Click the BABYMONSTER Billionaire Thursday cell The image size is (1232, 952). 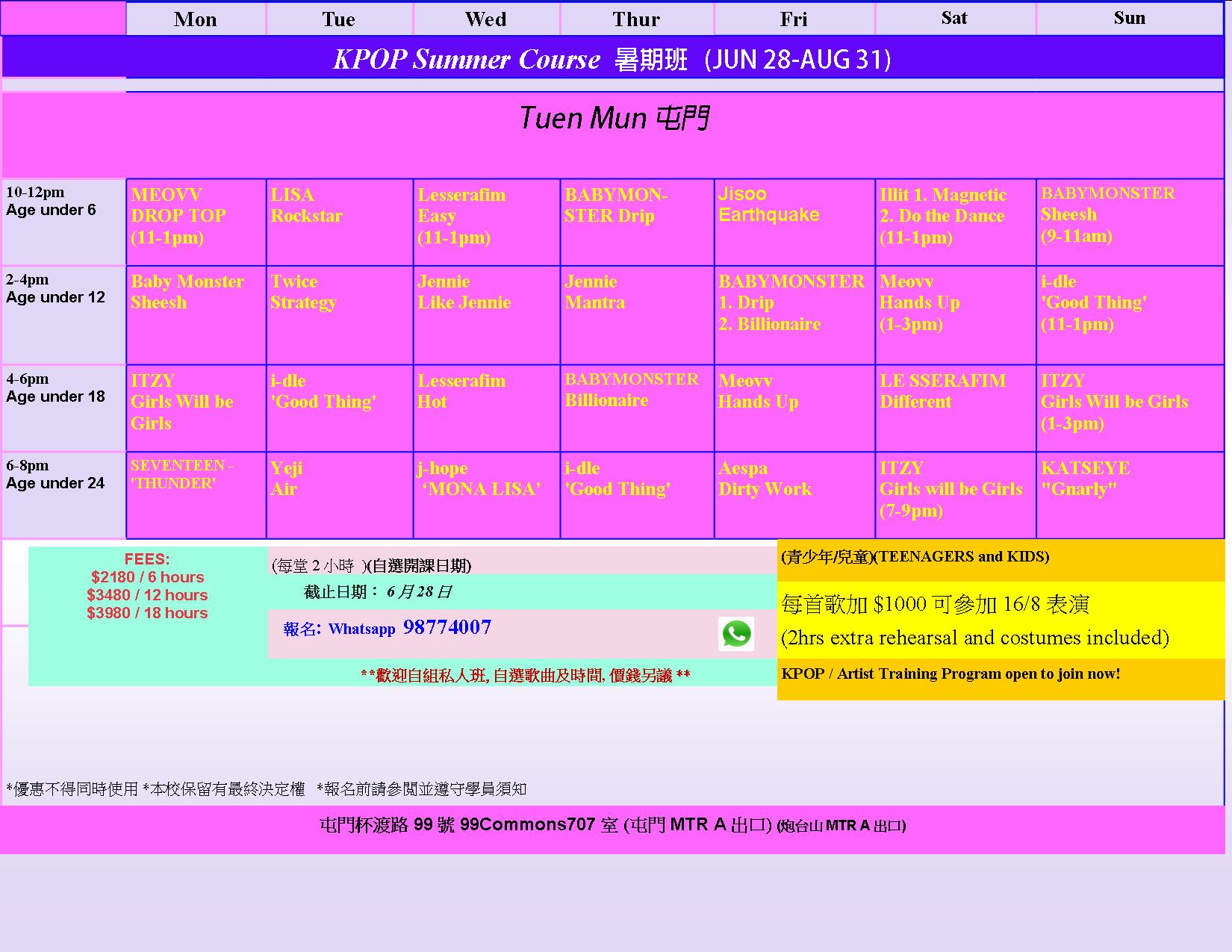(638, 408)
